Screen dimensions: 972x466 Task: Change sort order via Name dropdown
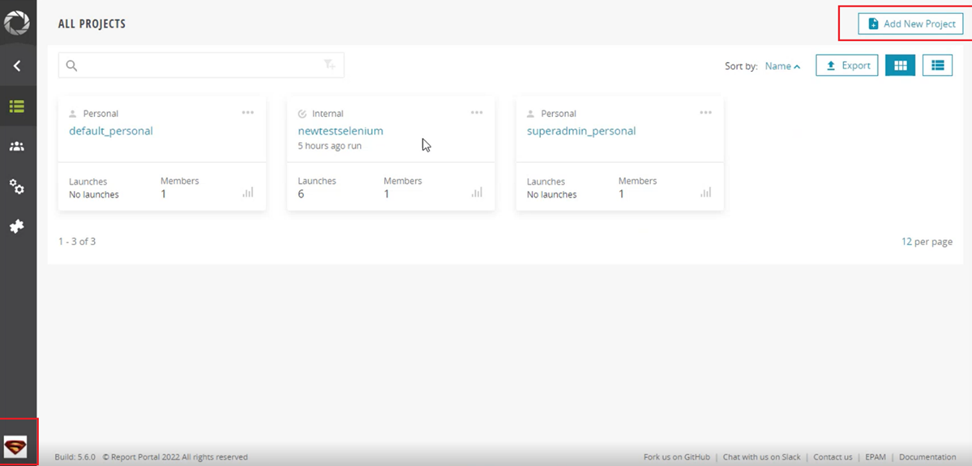tap(782, 67)
